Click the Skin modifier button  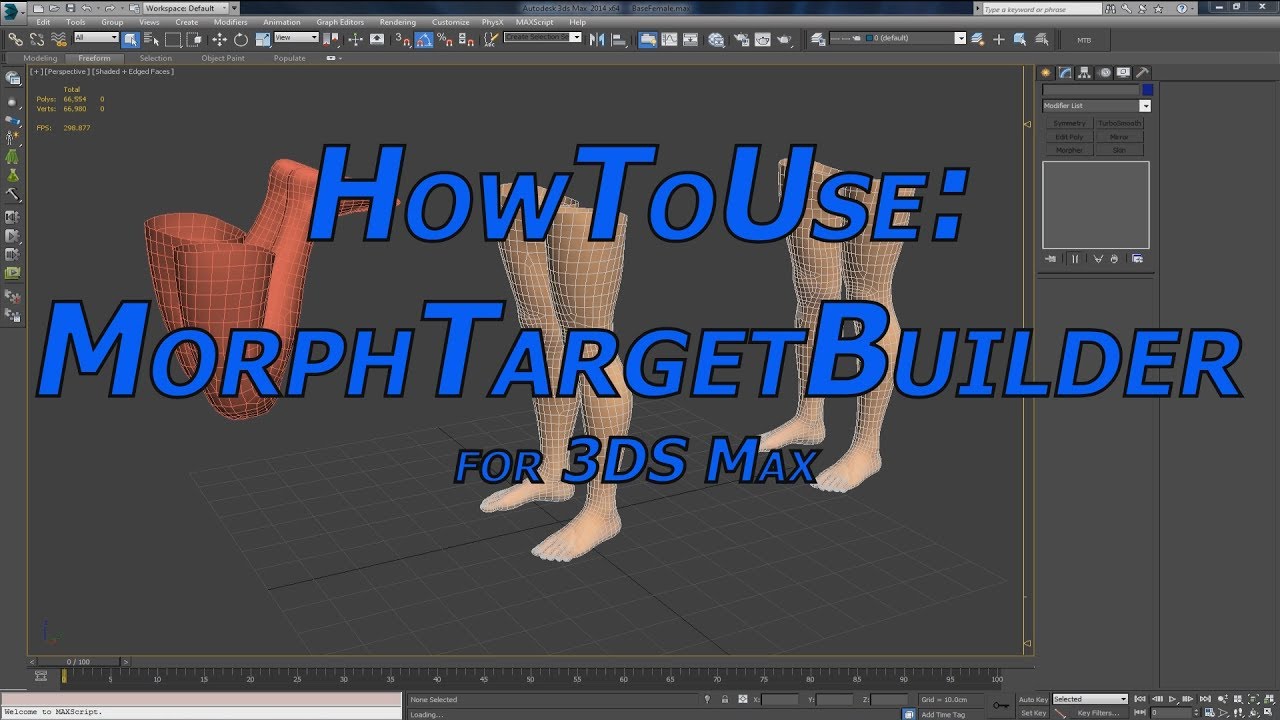(1119, 149)
